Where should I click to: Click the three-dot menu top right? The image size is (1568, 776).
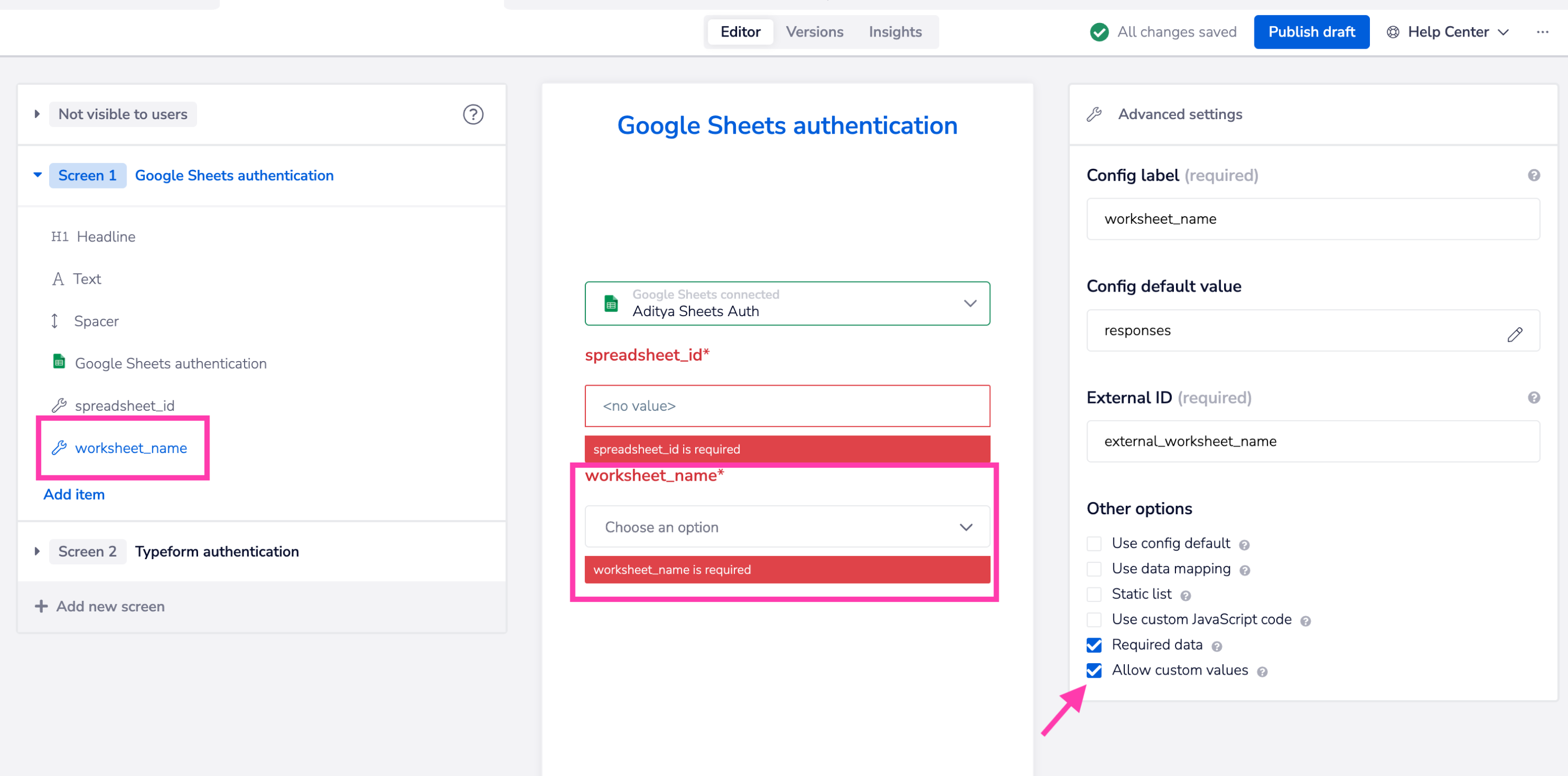(1543, 32)
